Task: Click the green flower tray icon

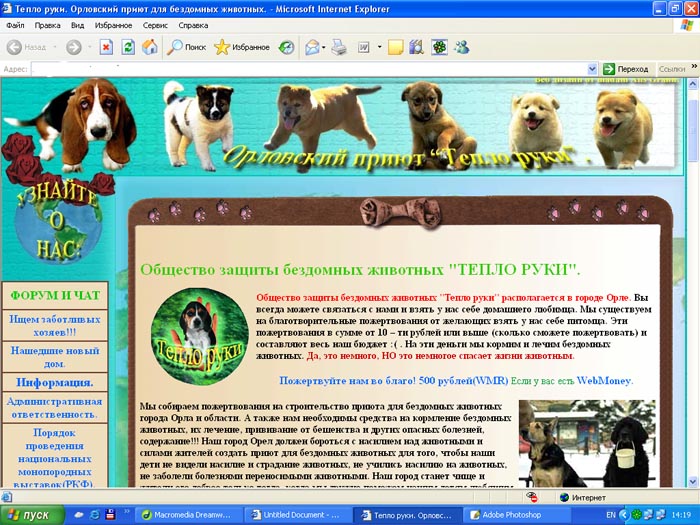Action: [637, 515]
